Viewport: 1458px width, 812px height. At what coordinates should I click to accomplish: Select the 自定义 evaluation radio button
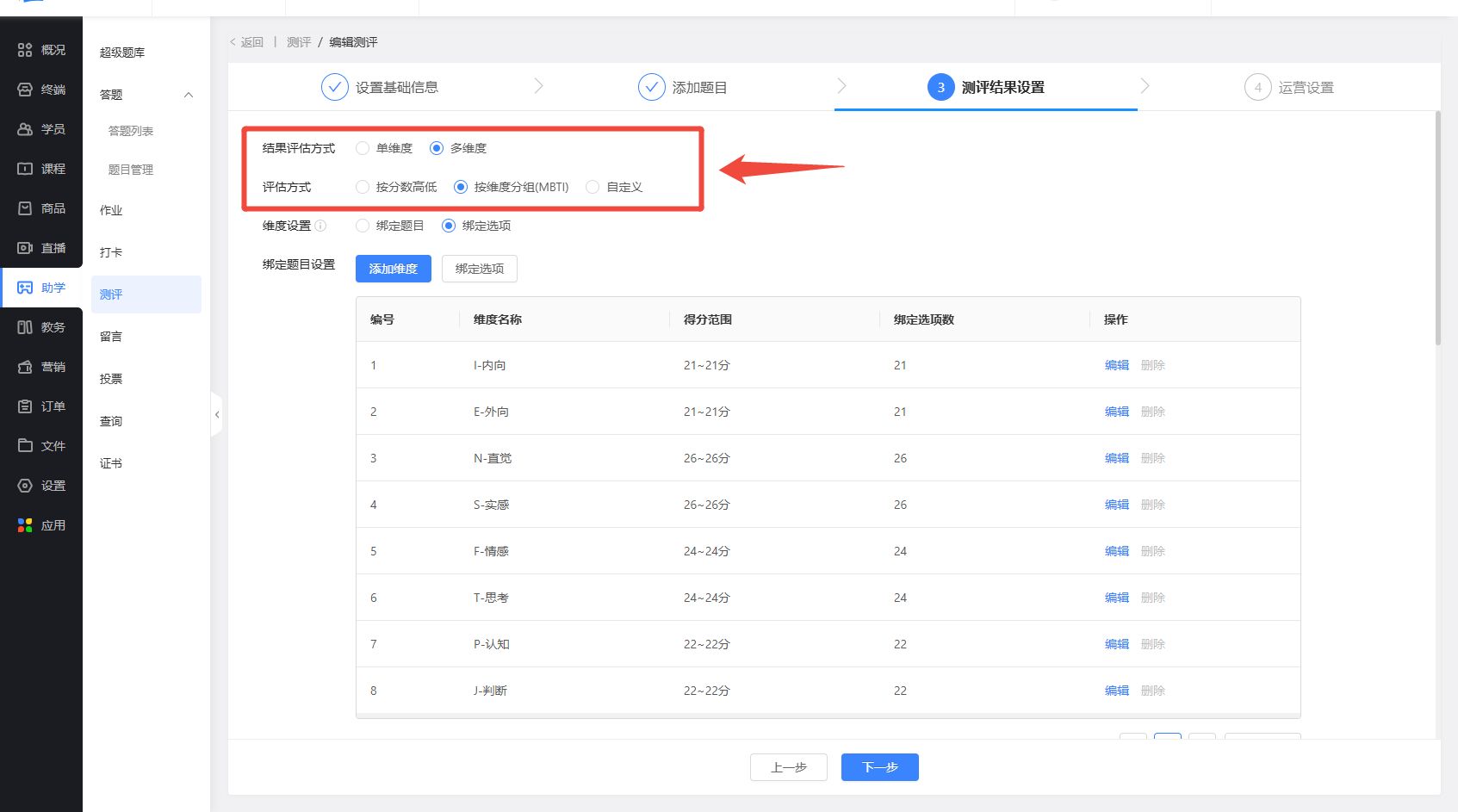[x=593, y=187]
